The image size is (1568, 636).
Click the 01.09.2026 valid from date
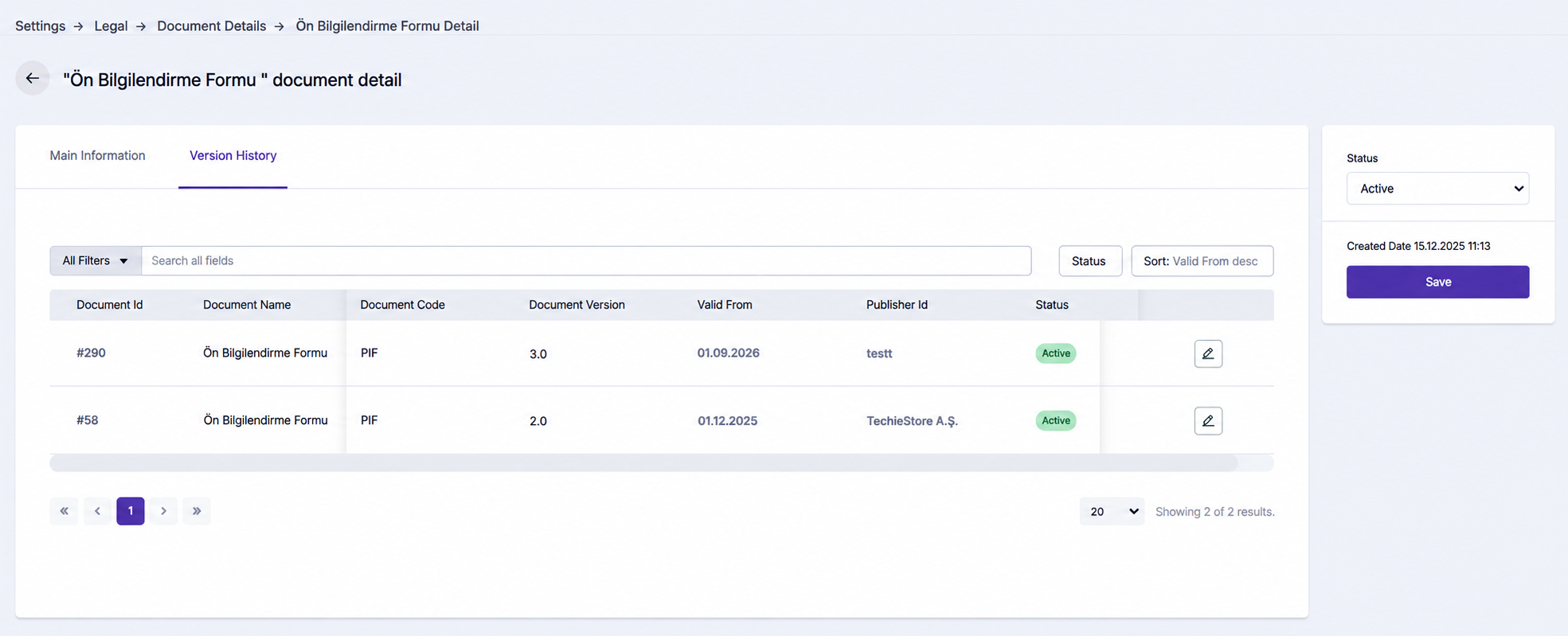click(x=729, y=353)
